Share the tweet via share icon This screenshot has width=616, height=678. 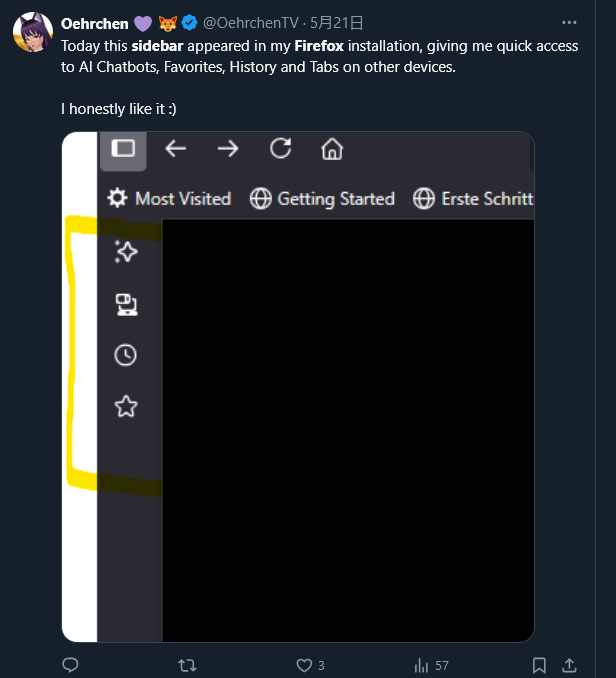pyautogui.click(x=569, y=665)
